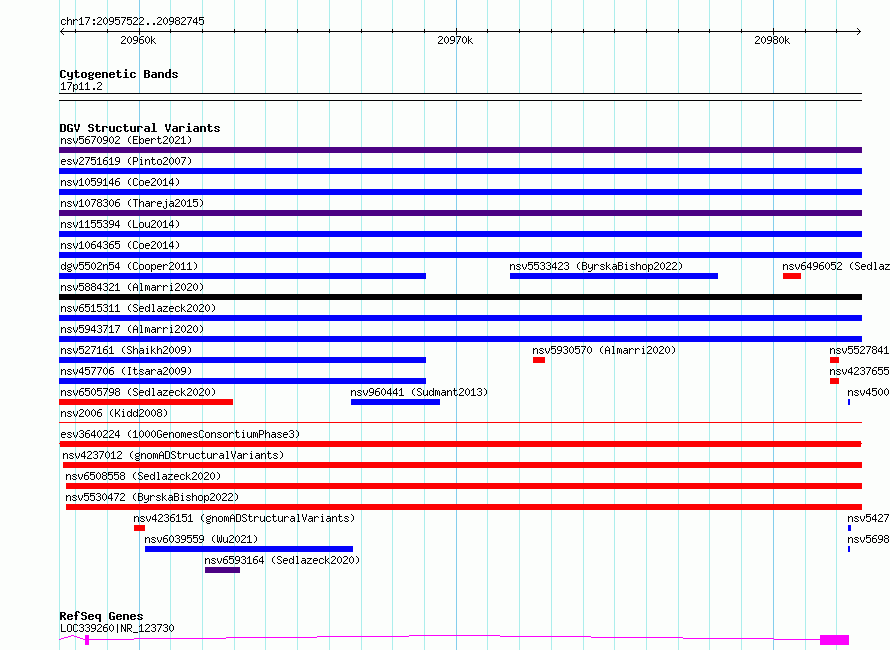Click the blue bar under dgv5502n54 (Cooper2011)

click(x=242, y=276)
